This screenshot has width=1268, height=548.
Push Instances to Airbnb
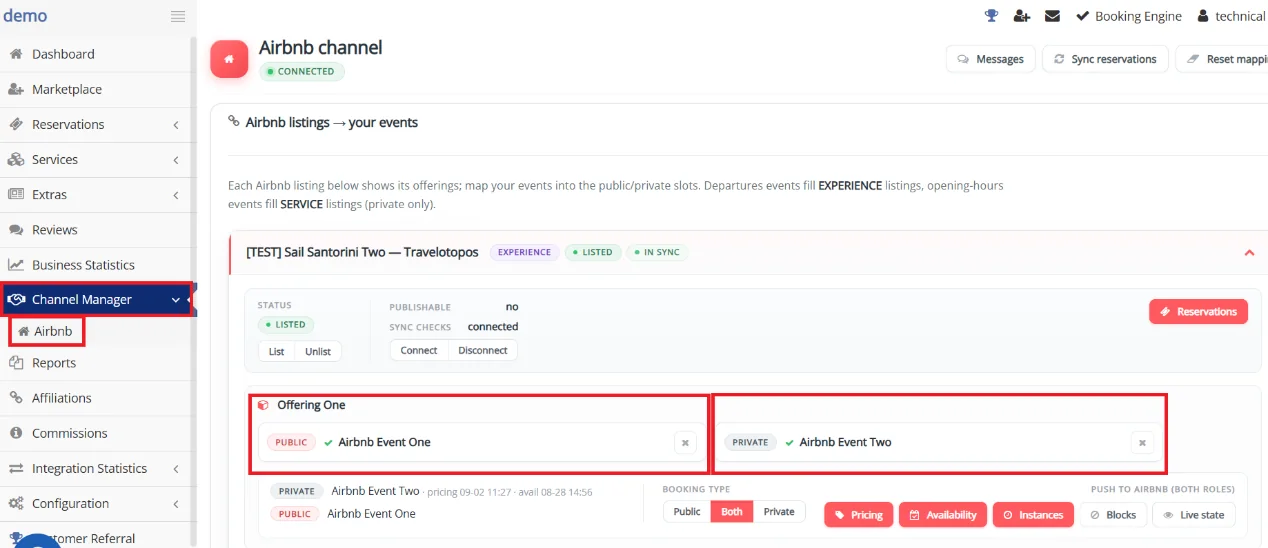tap(1033, 515)
